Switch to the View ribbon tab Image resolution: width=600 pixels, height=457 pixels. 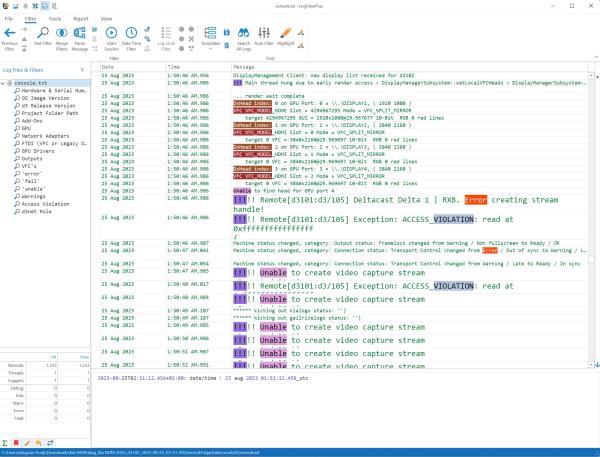[x=106, y=19]
